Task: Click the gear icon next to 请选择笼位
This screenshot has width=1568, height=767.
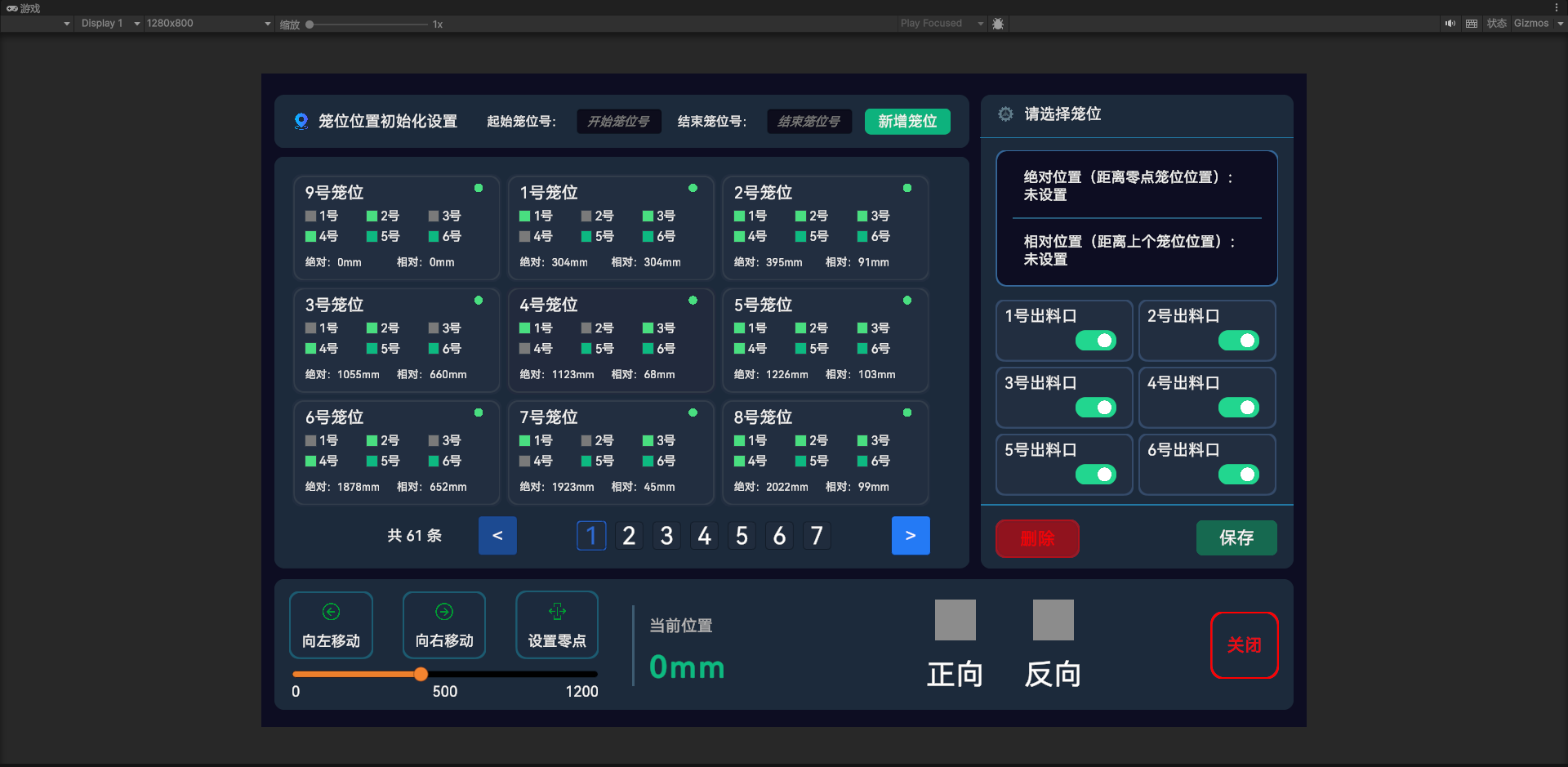Action: (1005, 114)
